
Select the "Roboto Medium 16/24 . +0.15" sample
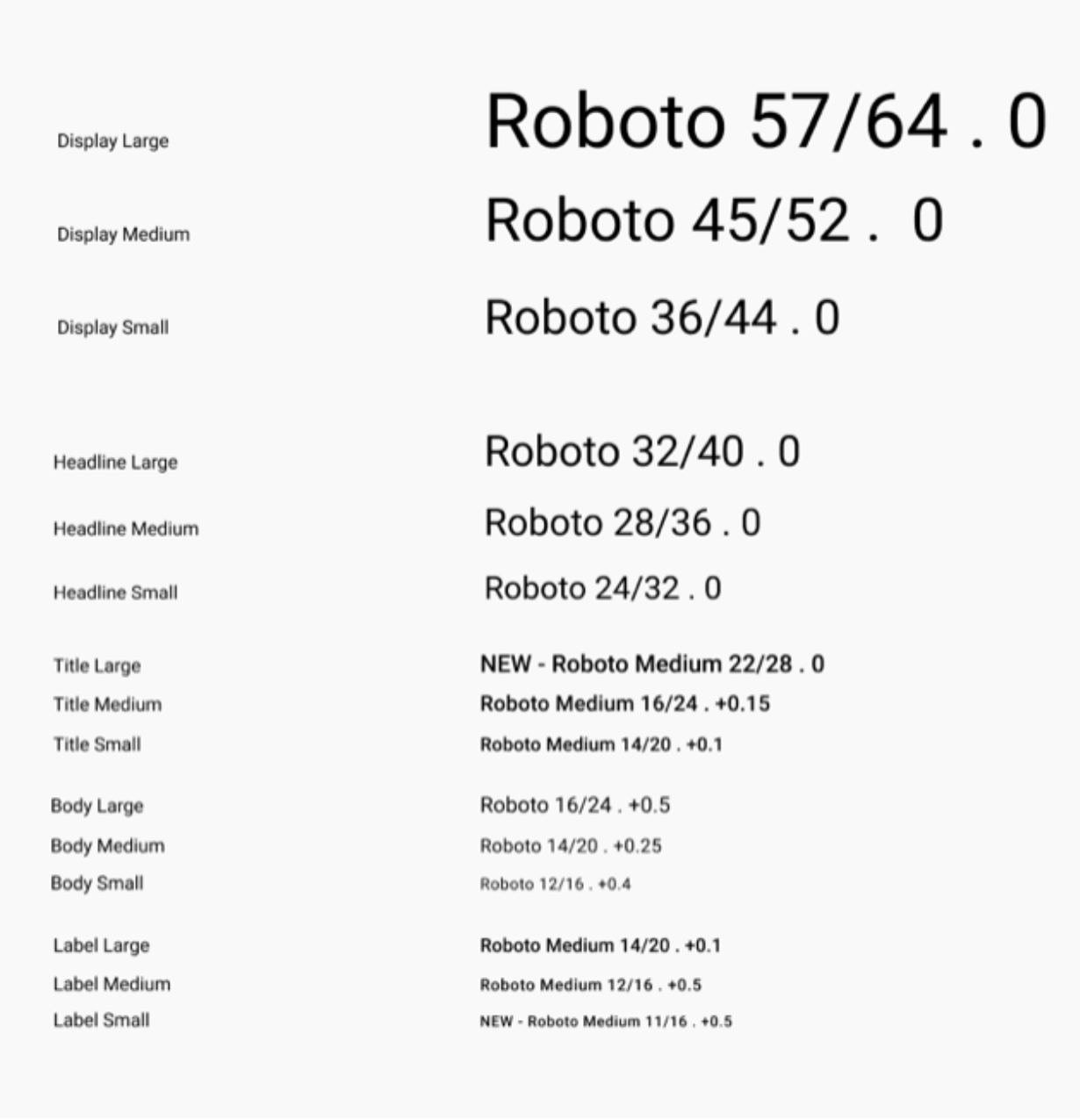pyautogui.click(x=624, y=703)
